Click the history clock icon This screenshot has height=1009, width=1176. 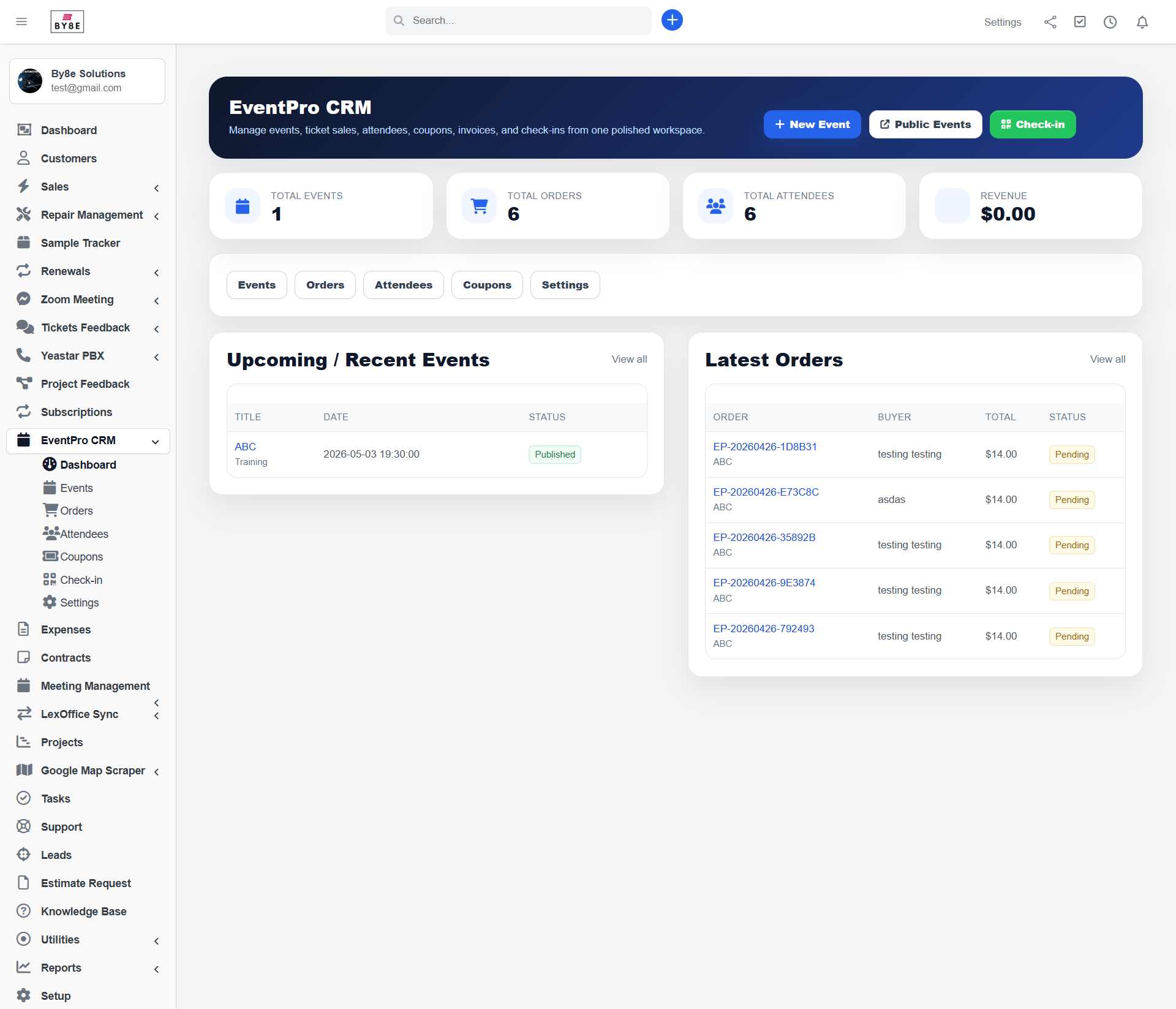click(1110, 21)
